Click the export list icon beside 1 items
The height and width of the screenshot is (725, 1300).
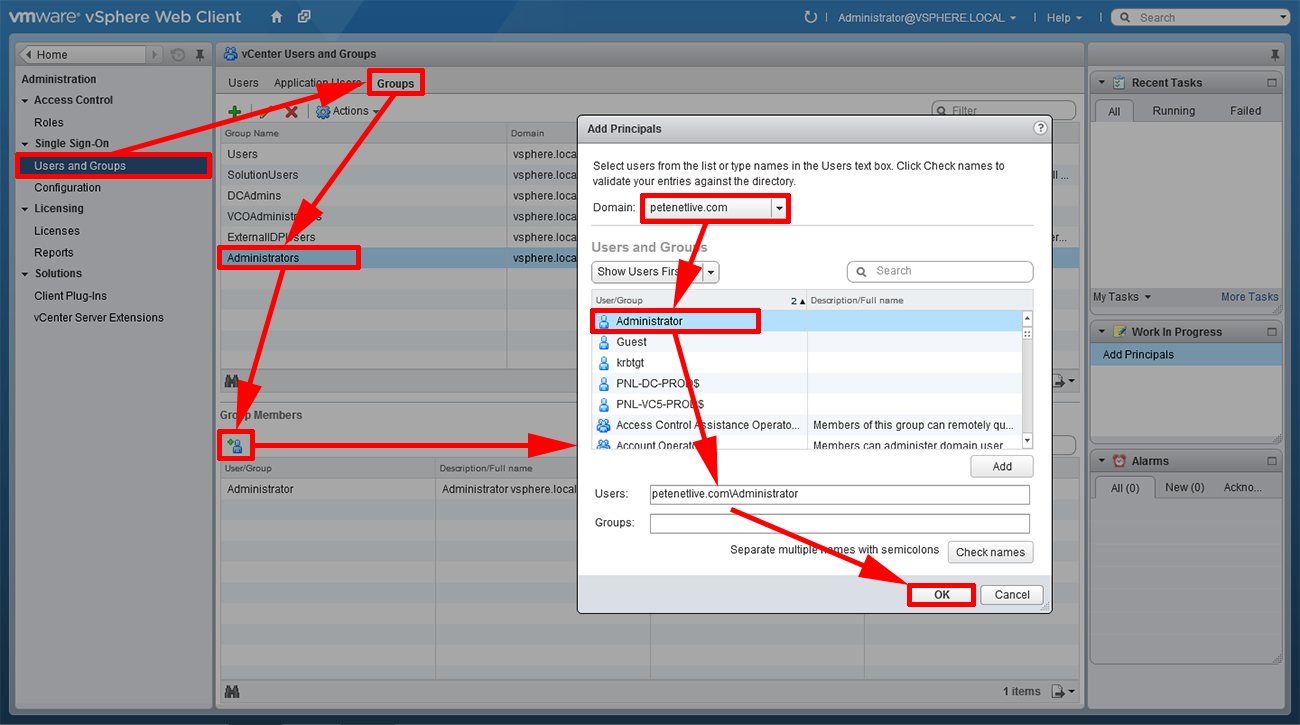pyautogui.click(x=1064, y=691)
